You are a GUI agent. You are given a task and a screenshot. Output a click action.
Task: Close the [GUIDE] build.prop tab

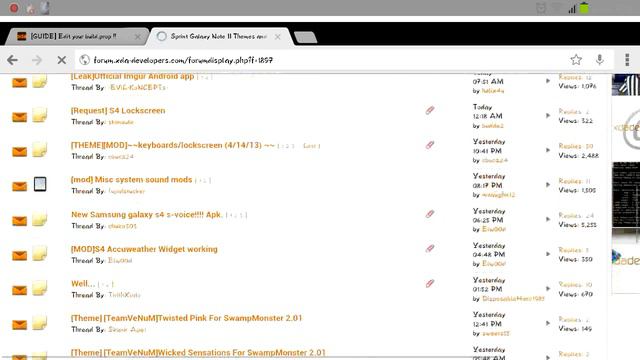(x=138, y=37)
